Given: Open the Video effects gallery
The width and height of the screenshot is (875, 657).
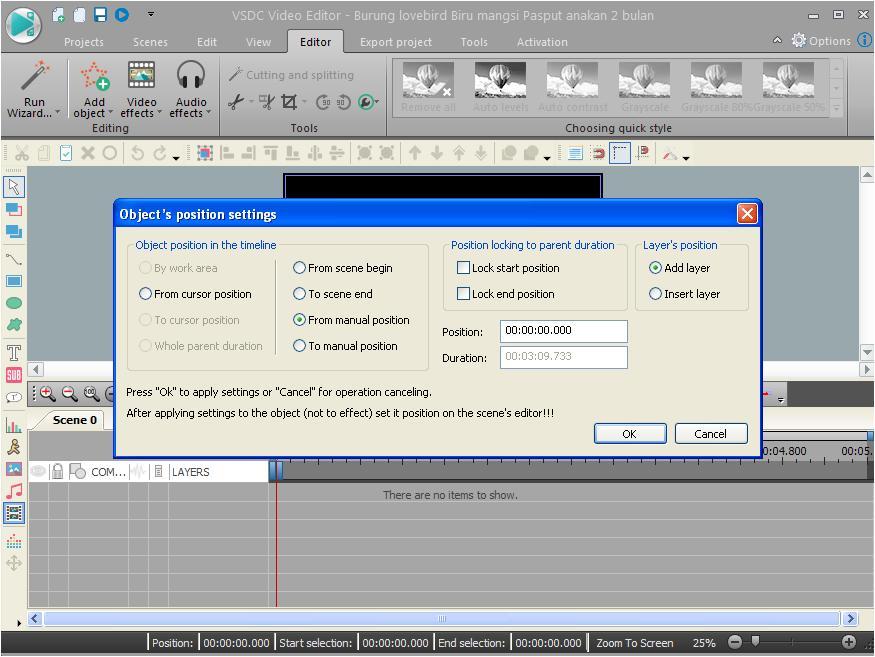Looking at the screenshot, I should (x=141, y=89).
